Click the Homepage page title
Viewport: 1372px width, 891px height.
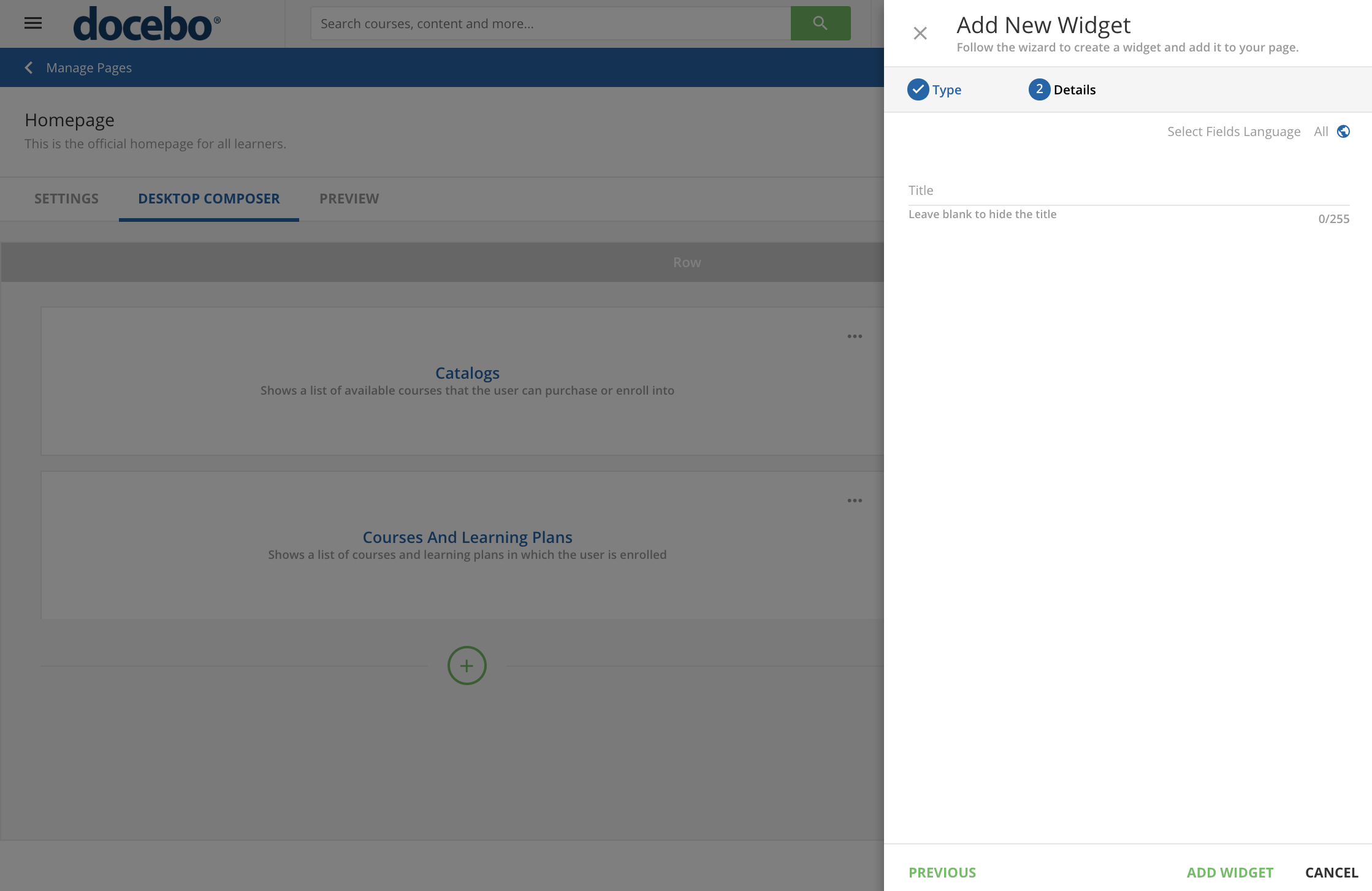tap(69, 120)
